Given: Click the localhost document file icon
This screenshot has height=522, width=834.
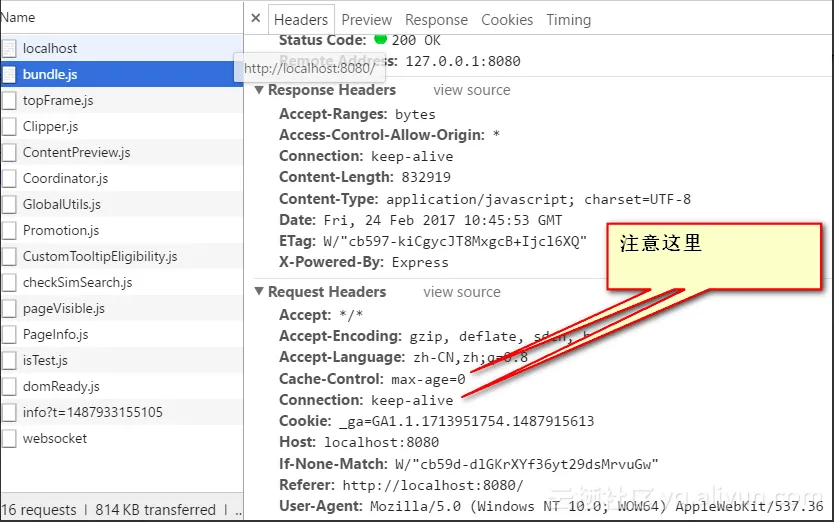Looking at the screenshot, I should 9,48.
